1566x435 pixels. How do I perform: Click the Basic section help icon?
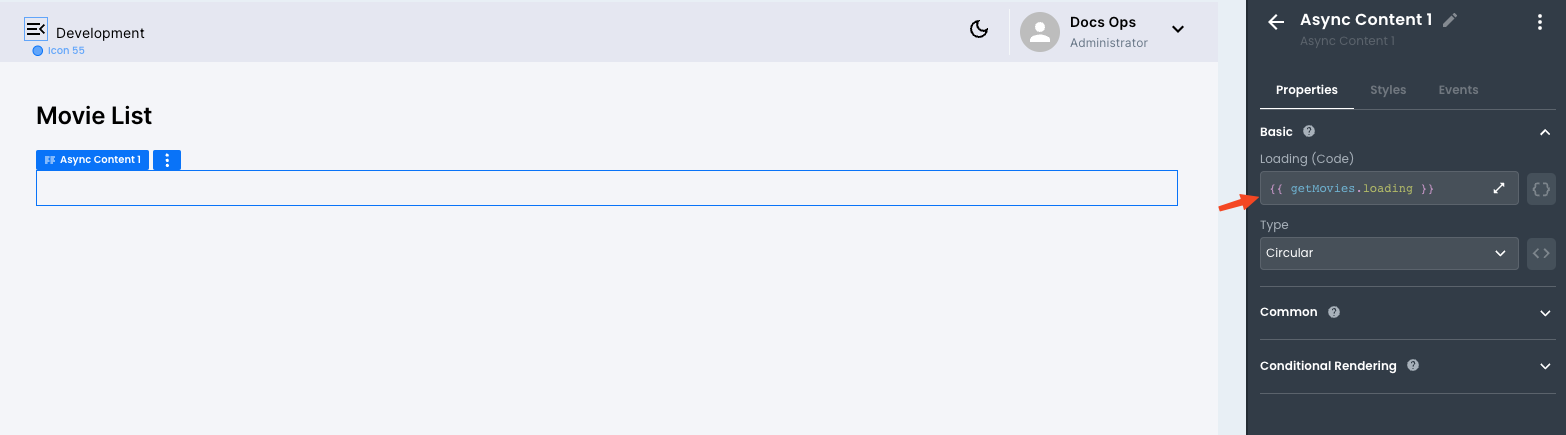[1309, 131]
